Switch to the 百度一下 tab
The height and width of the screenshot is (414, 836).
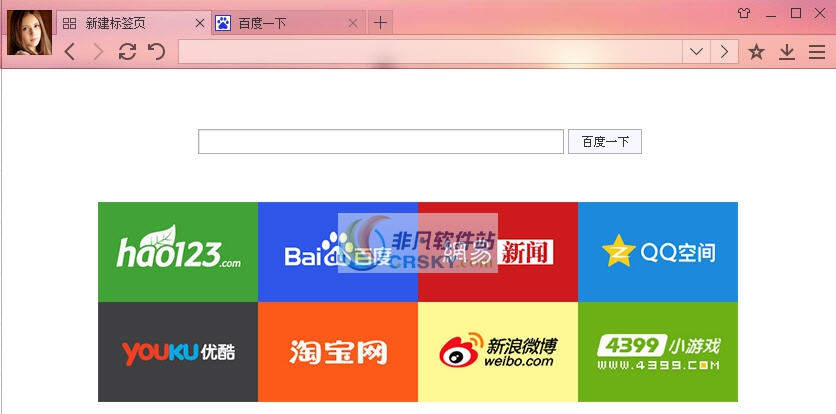point(288,23)
